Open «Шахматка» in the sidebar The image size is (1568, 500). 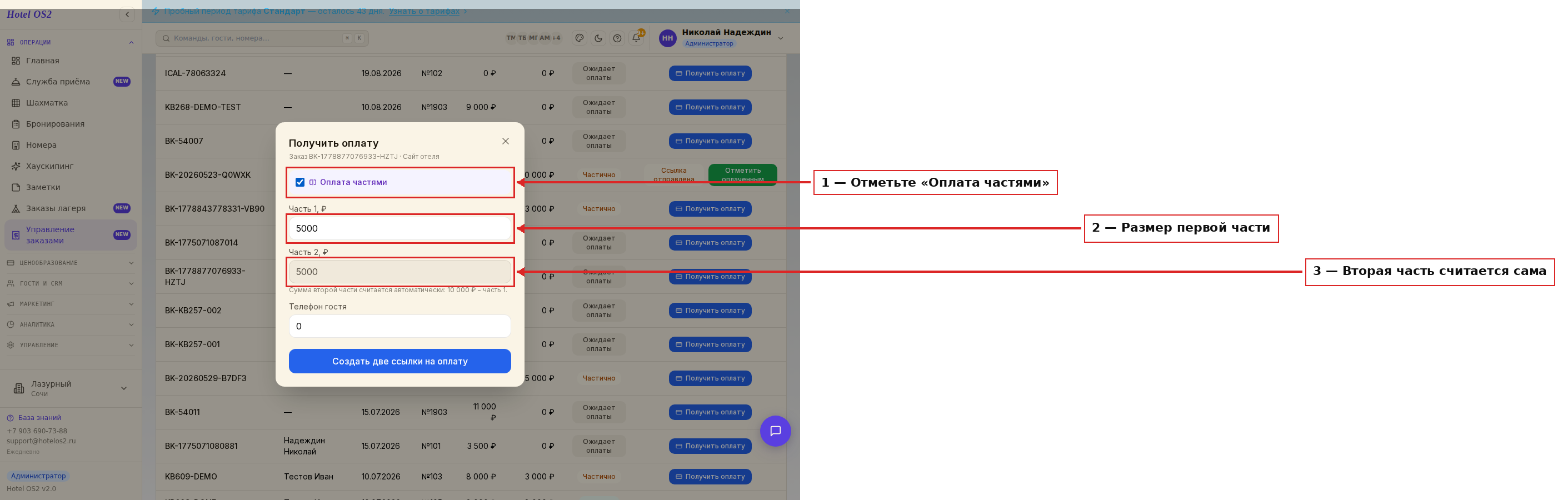point(71,103)
